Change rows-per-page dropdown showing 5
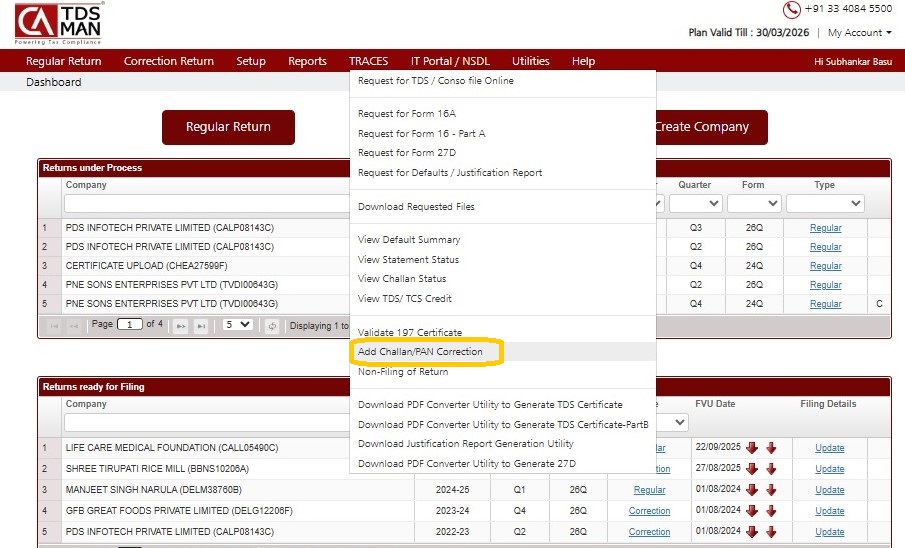This screenshot has height=548, width=905. tap(237, 326)
